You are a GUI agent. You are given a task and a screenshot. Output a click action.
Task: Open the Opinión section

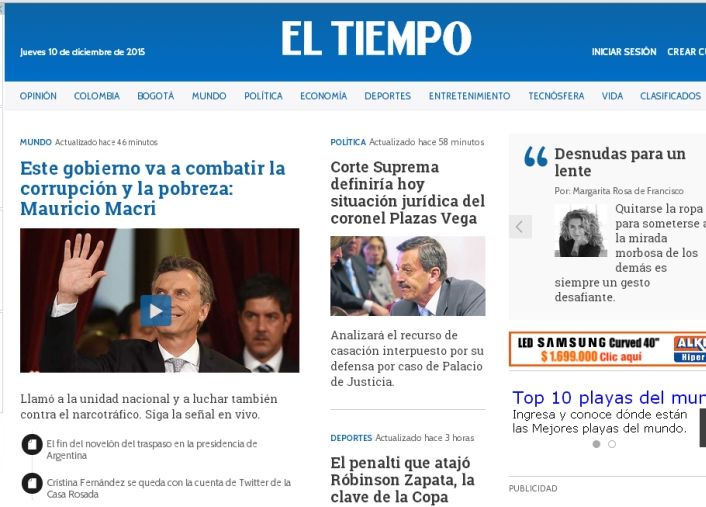pos(38,96)
